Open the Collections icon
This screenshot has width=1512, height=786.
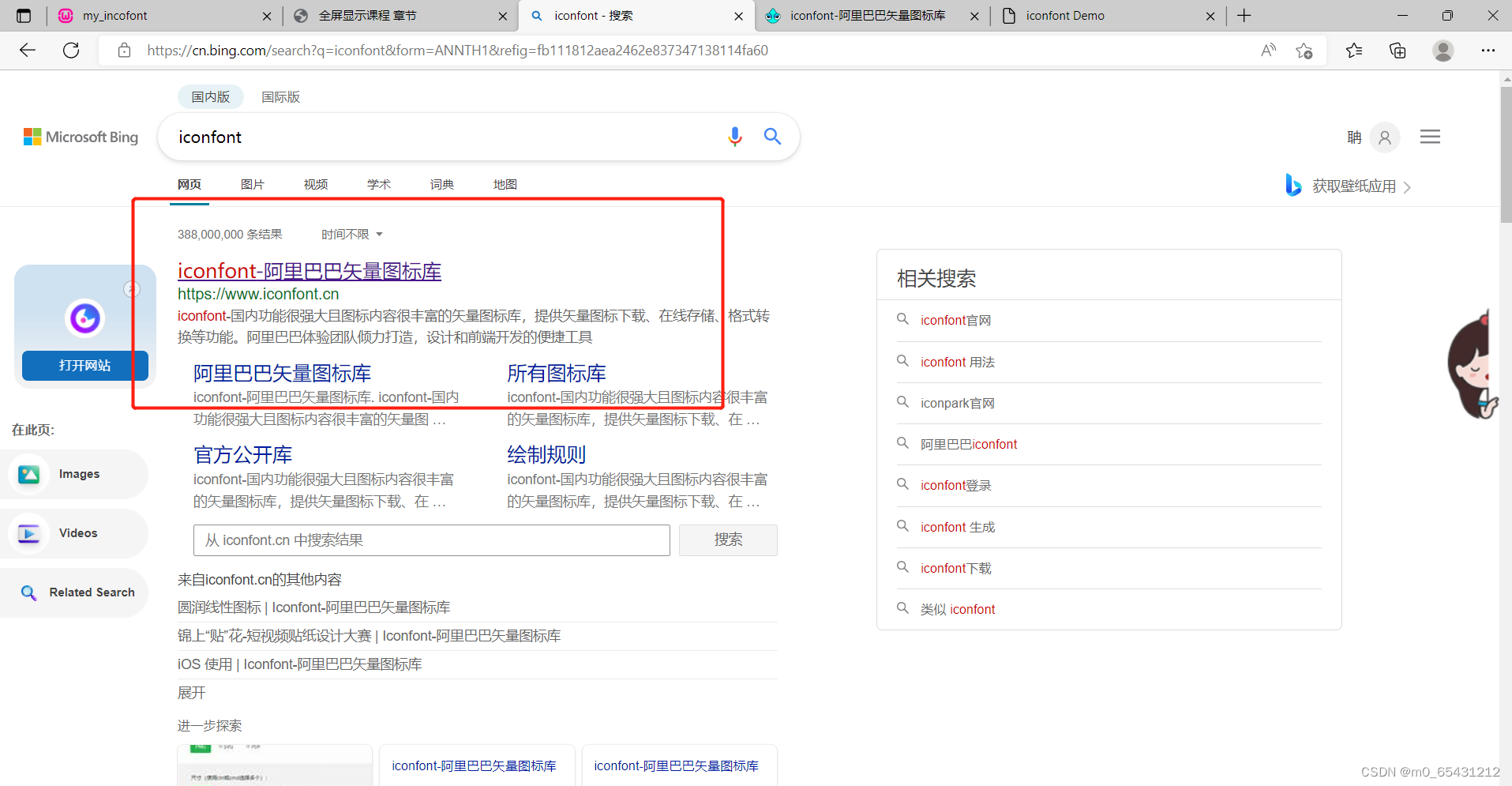1398,51
